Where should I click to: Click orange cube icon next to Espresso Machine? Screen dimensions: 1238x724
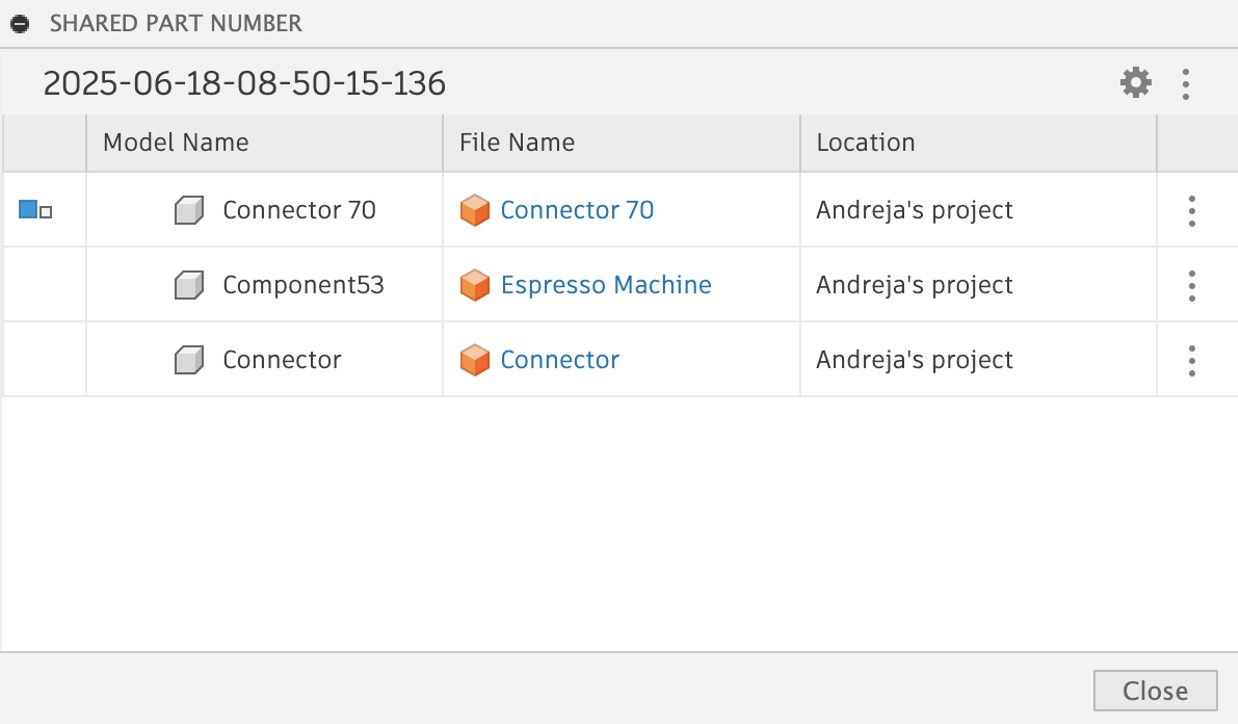click(474, 286)
